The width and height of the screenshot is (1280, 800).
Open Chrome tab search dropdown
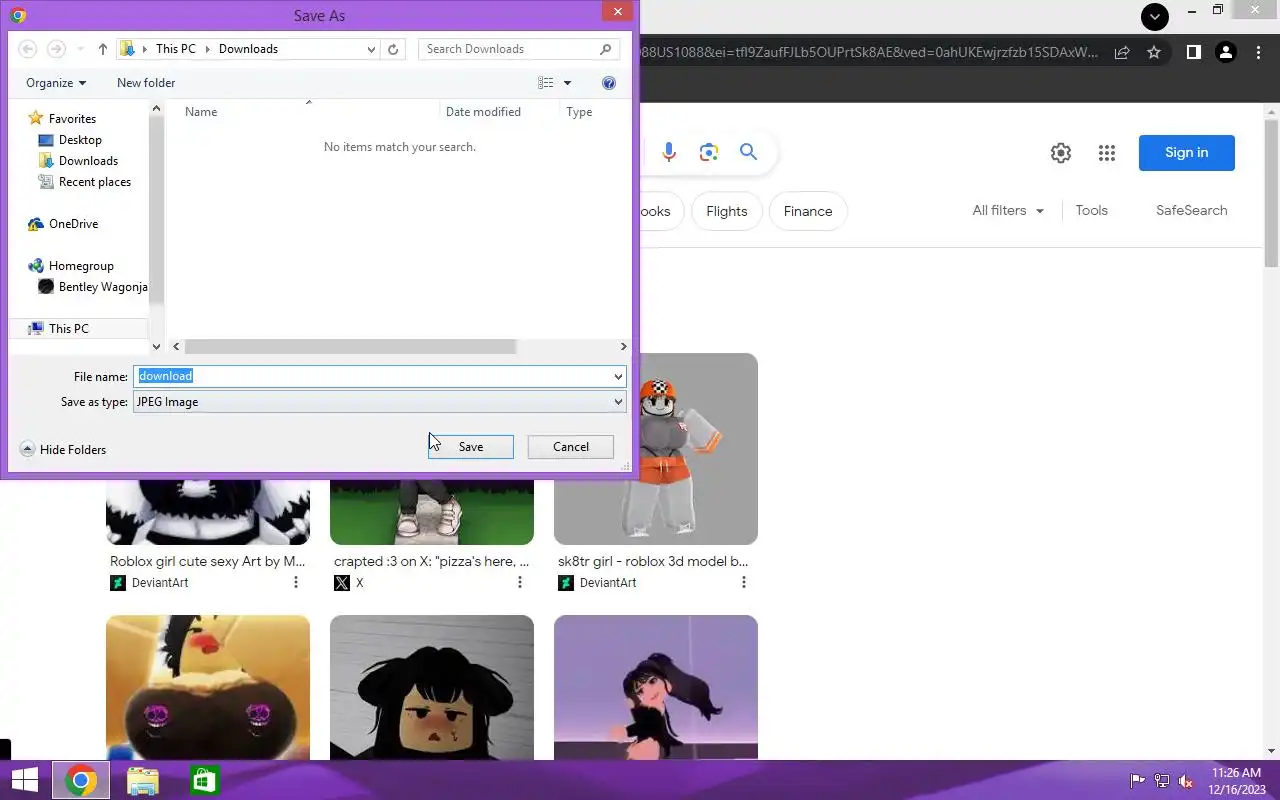[1155, 17]
